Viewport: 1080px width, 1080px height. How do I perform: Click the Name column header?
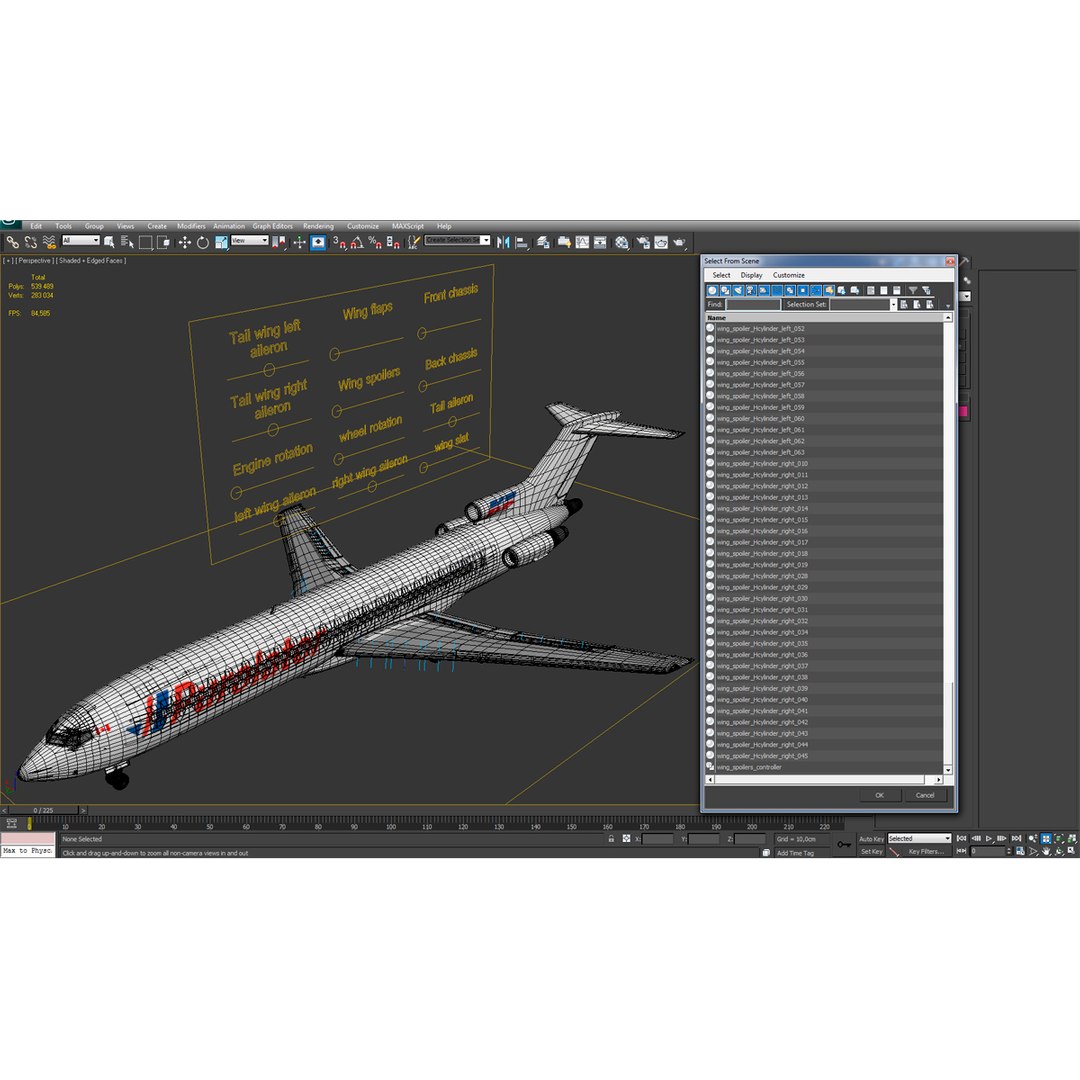pos(824,318)
